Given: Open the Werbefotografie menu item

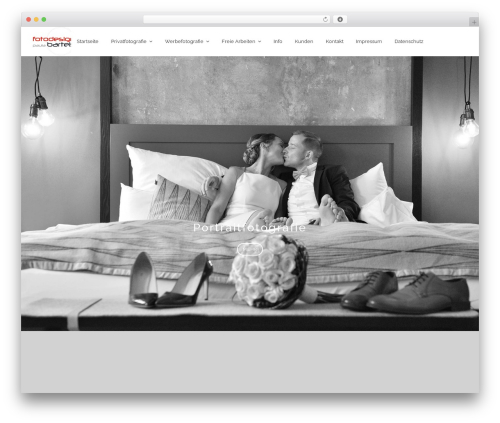Looking at the screenshot, I should [x=184, y=41].
